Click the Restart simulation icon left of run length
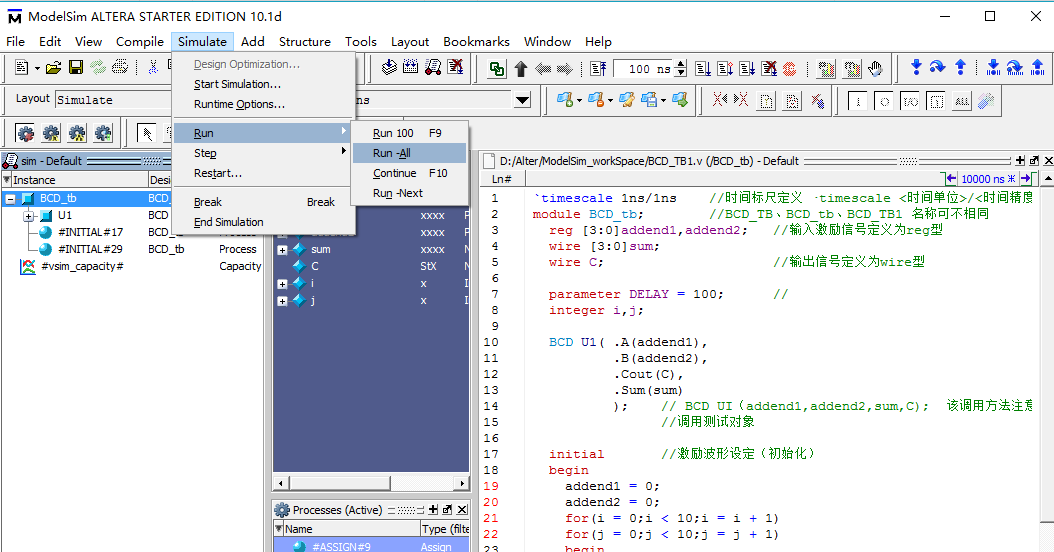Screen dimensions: 1054x552 pyautogui.click(x=598, y=69)
